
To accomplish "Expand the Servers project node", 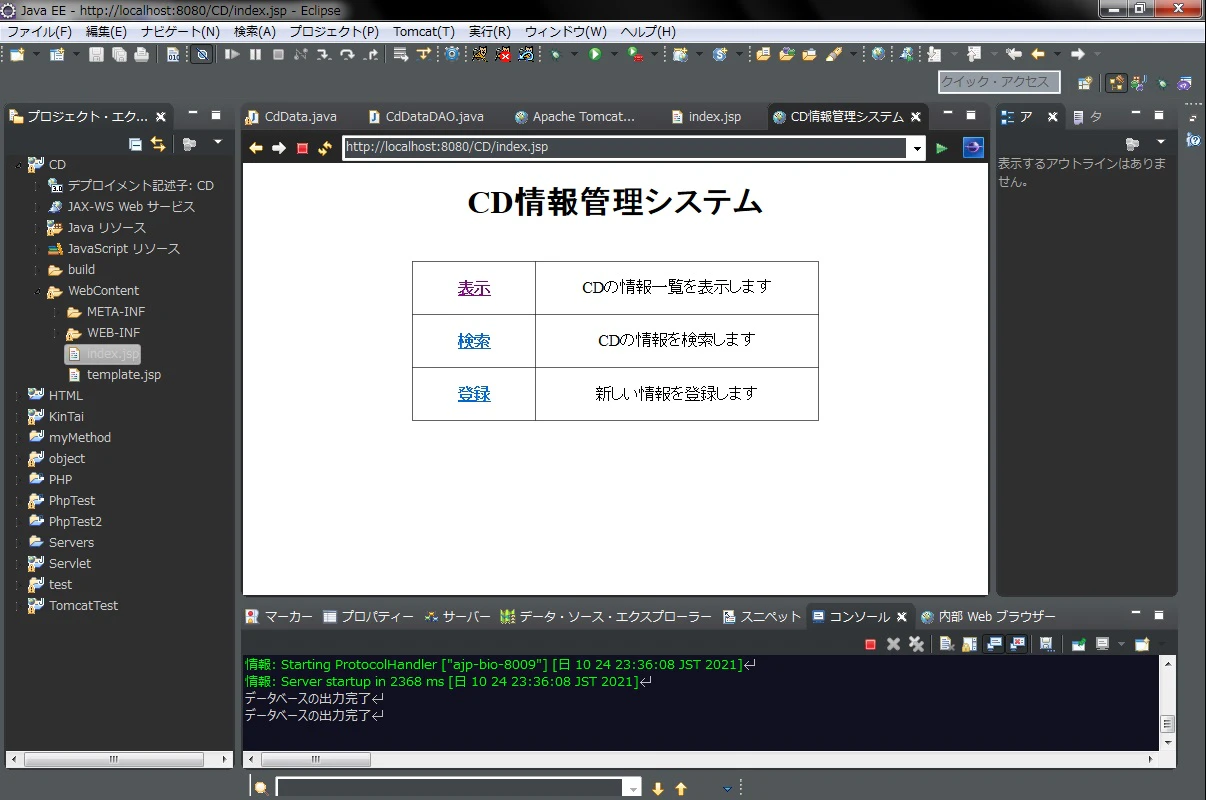I will coord(17,543).
